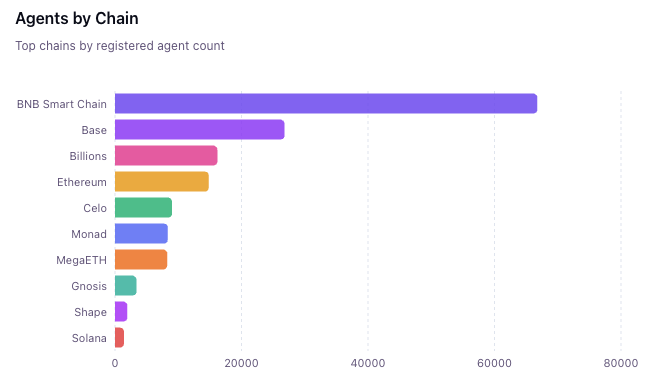Select the Base chain bar

click(200, 129)
